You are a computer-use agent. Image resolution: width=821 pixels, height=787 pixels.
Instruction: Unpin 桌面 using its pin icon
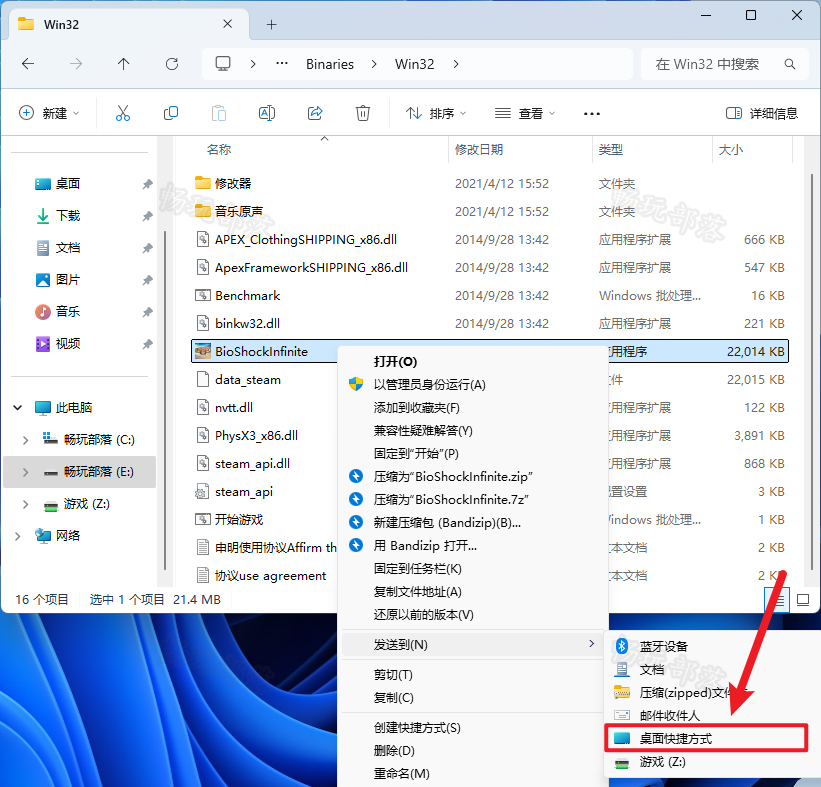(148, 184)
